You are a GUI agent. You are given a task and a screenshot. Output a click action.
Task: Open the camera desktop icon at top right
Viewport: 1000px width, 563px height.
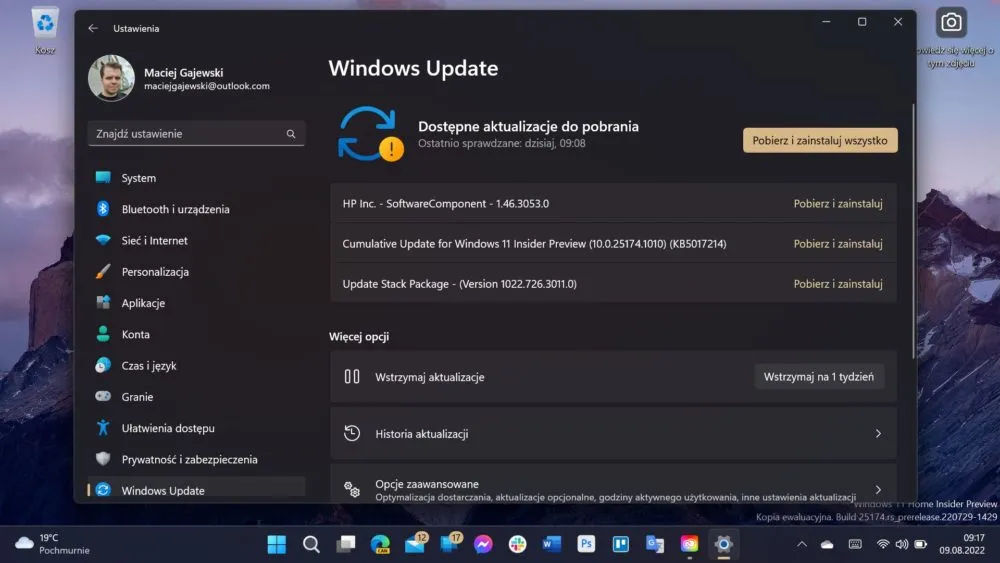click(x=951, y=22)
